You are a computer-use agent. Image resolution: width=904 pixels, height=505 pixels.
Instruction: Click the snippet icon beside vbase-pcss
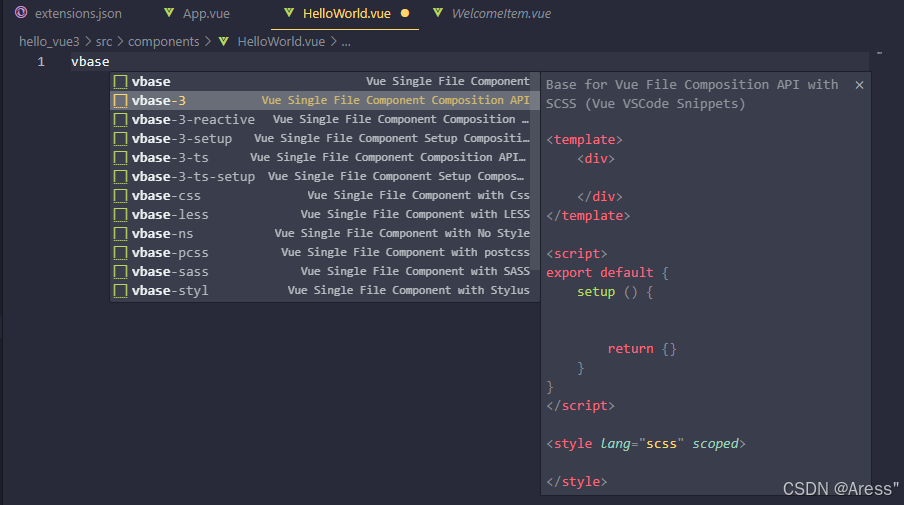[x=120, y=252]
